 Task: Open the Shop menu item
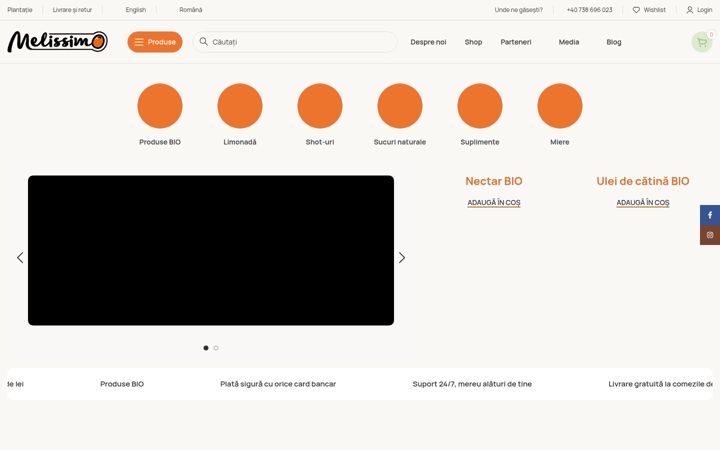click(473, 42)
